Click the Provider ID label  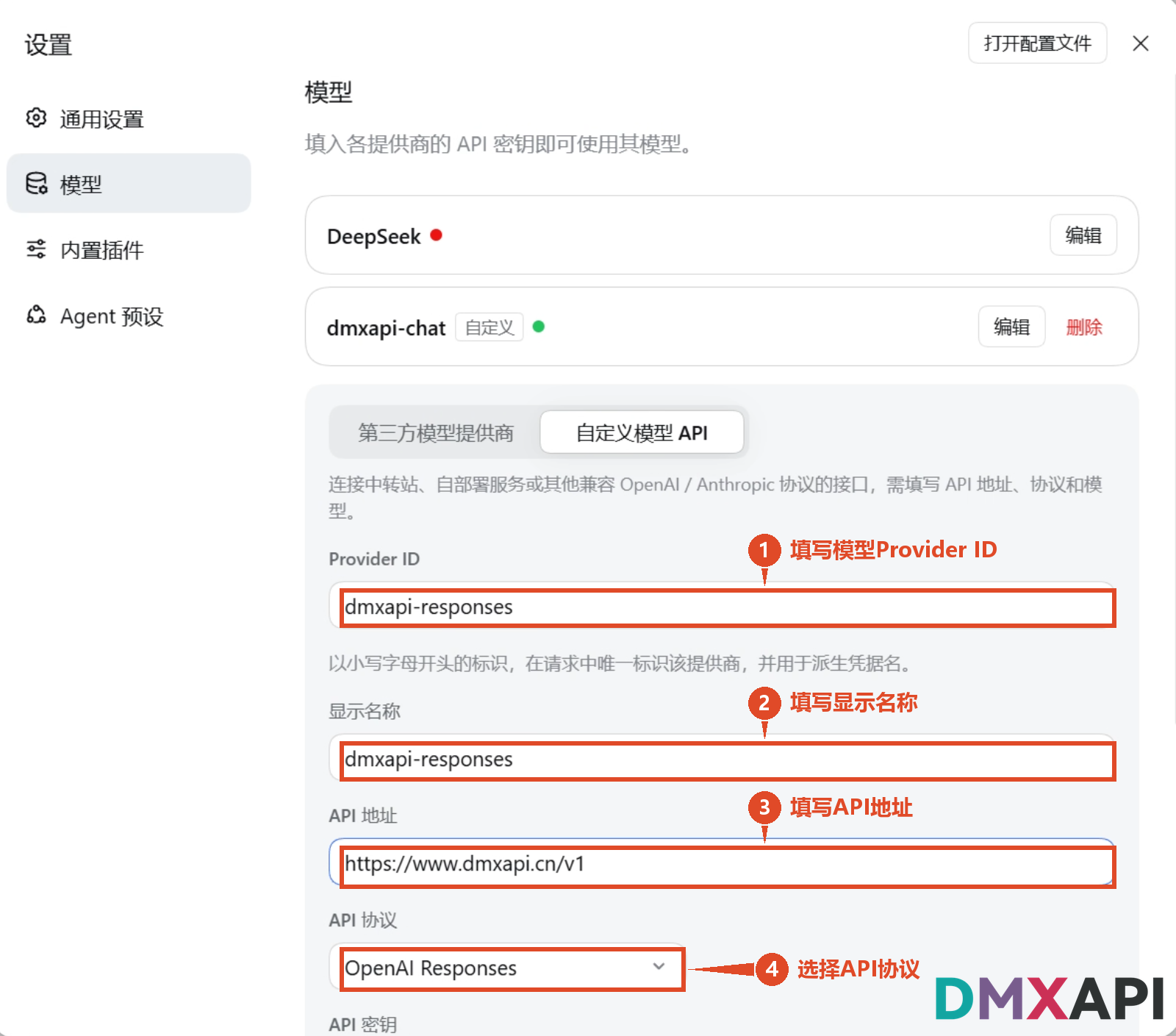[x=374, y=559]
